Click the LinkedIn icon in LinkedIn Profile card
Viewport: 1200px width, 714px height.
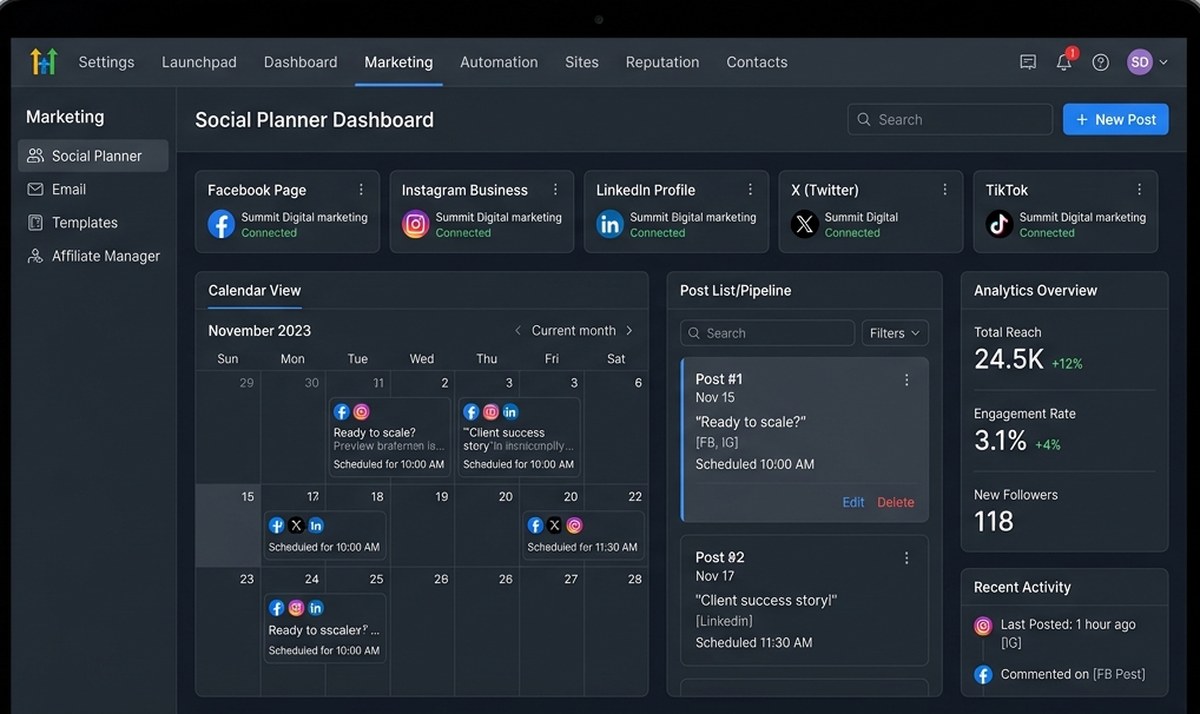point(610,224)
